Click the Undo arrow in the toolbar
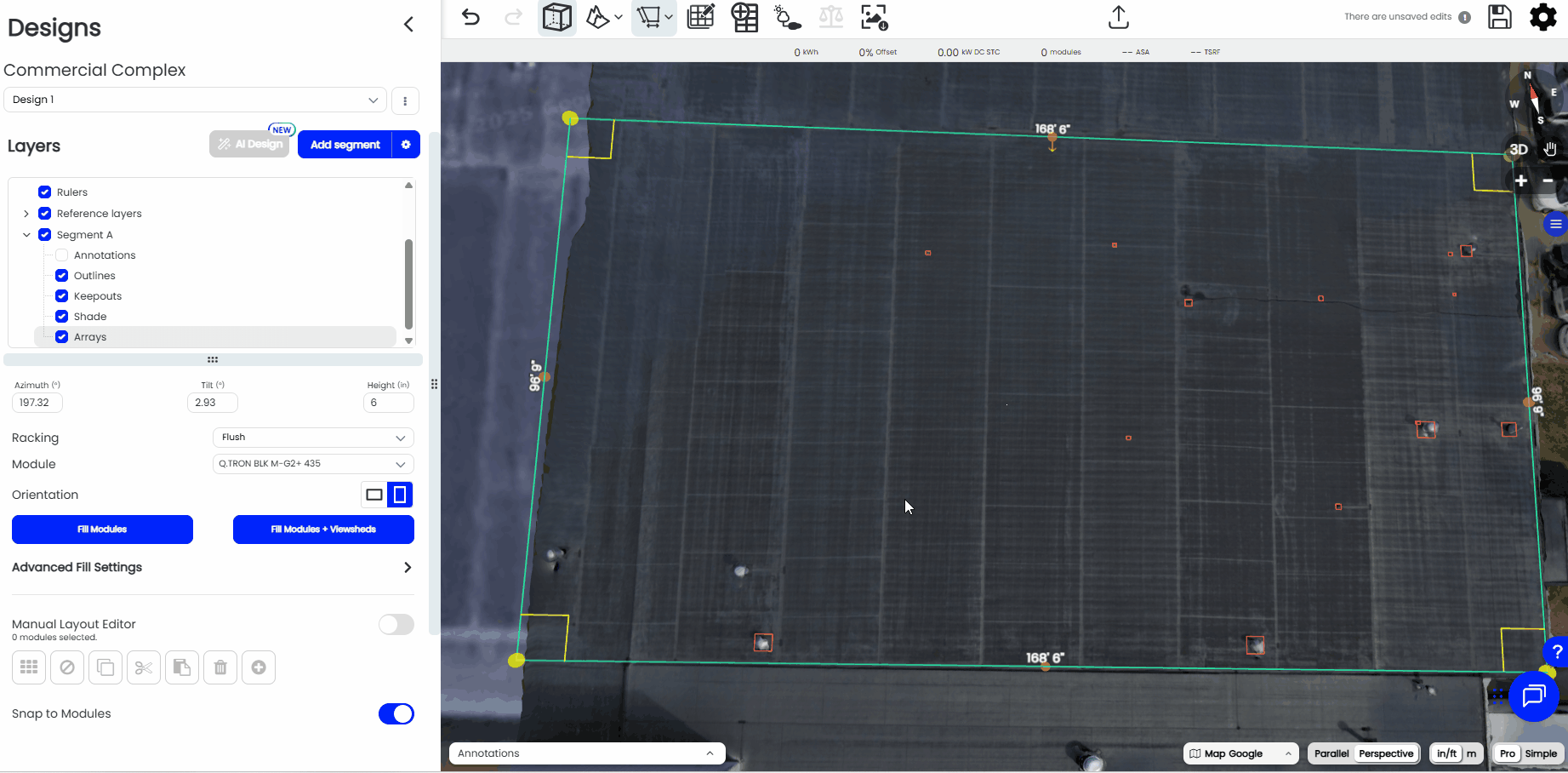The height and width of the screenshot is (773, 1568). tap(471, 17)
